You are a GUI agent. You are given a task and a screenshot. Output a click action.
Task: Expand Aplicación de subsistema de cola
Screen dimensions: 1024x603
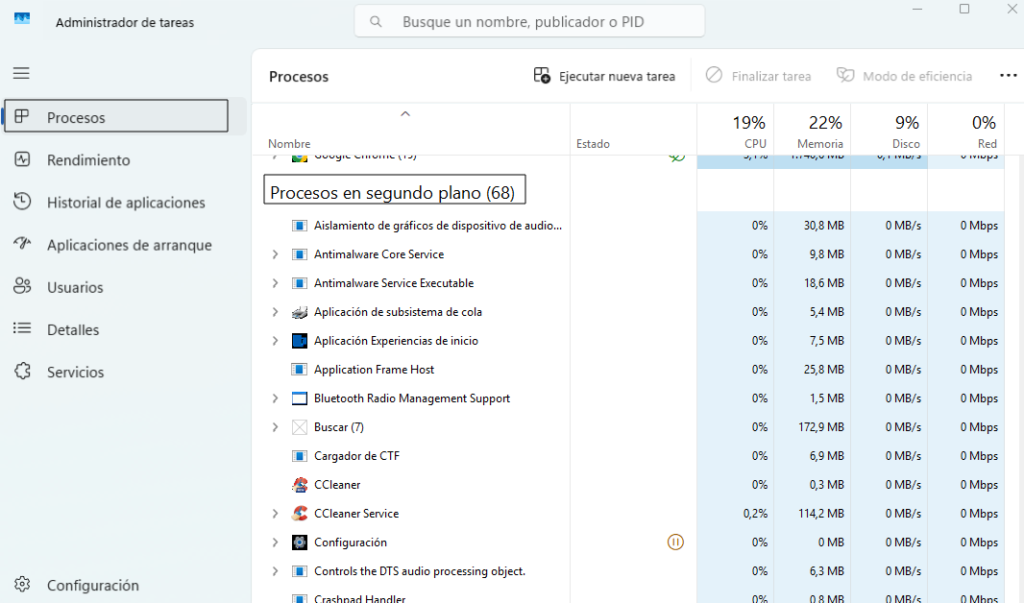[275, 311]
